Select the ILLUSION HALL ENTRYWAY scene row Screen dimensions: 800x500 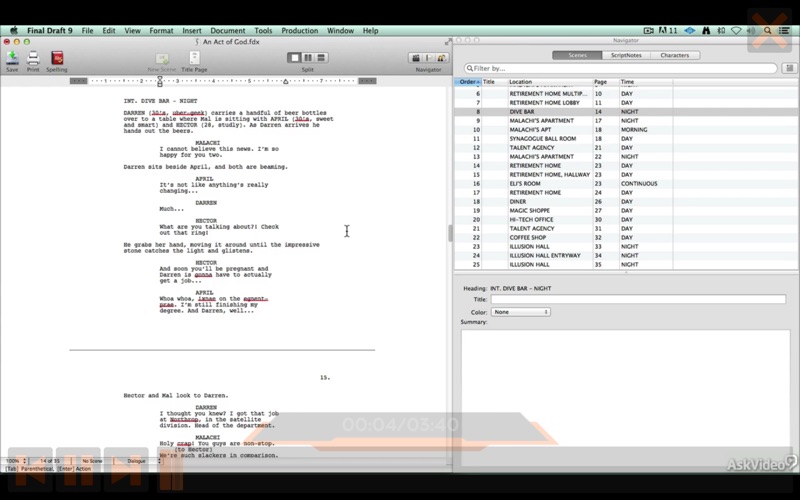pyautogui.click(x=626, y=256)
